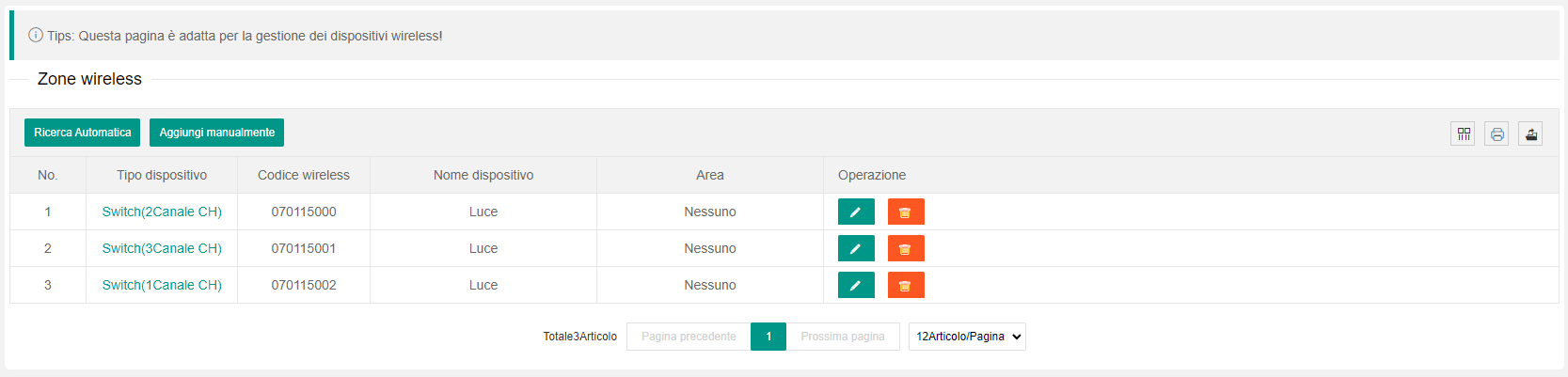Click the print icon above the table
The image size is (1568, 377).
coord(1497,134)
